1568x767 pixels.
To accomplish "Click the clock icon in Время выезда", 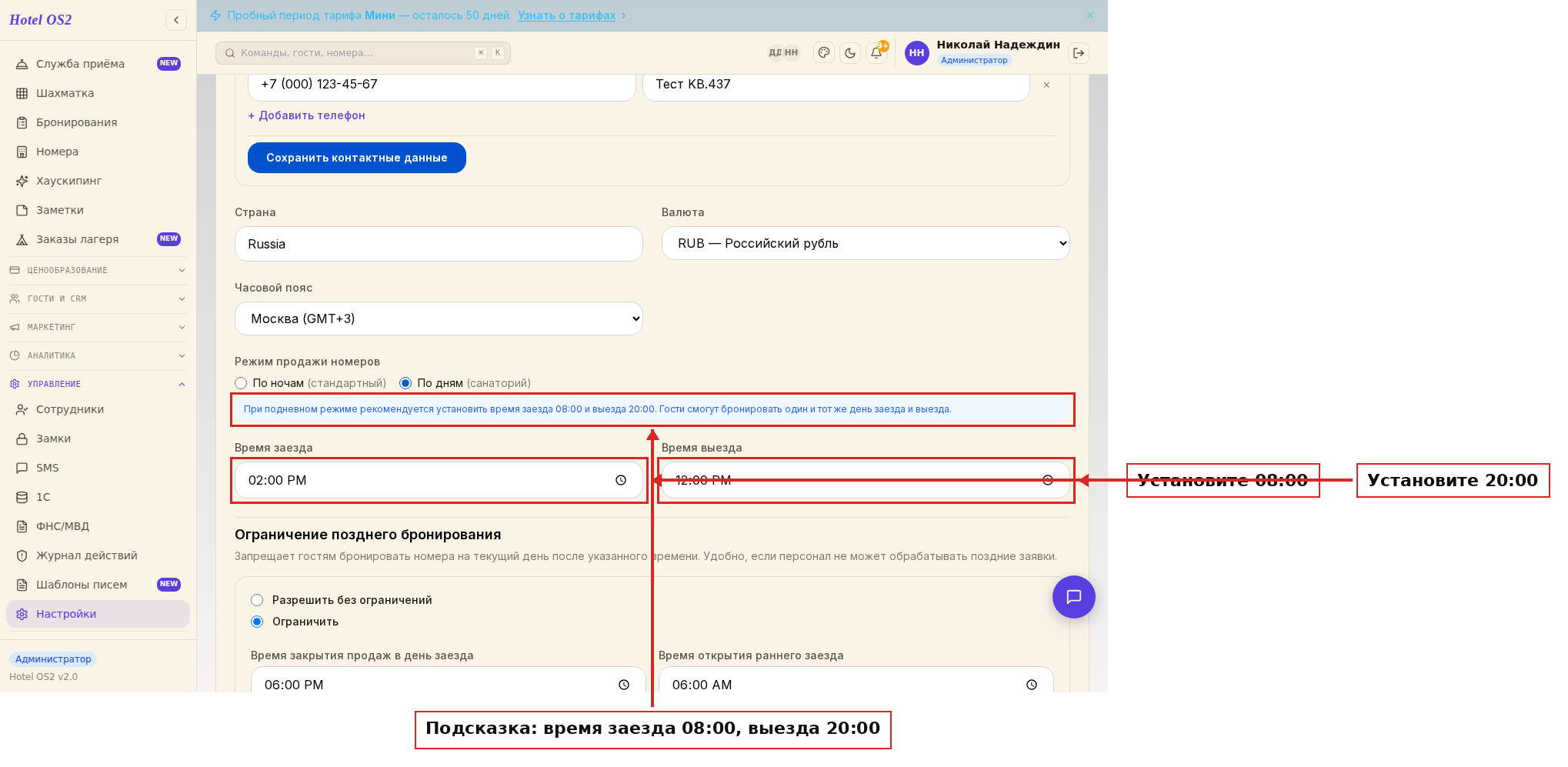I will click(1048, 480).
